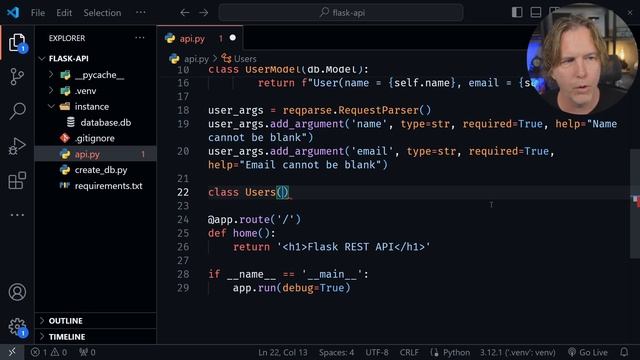Open Explorer views and more actions ellipsis
This screenshot has height=360, width=640.
click(140, 38)
